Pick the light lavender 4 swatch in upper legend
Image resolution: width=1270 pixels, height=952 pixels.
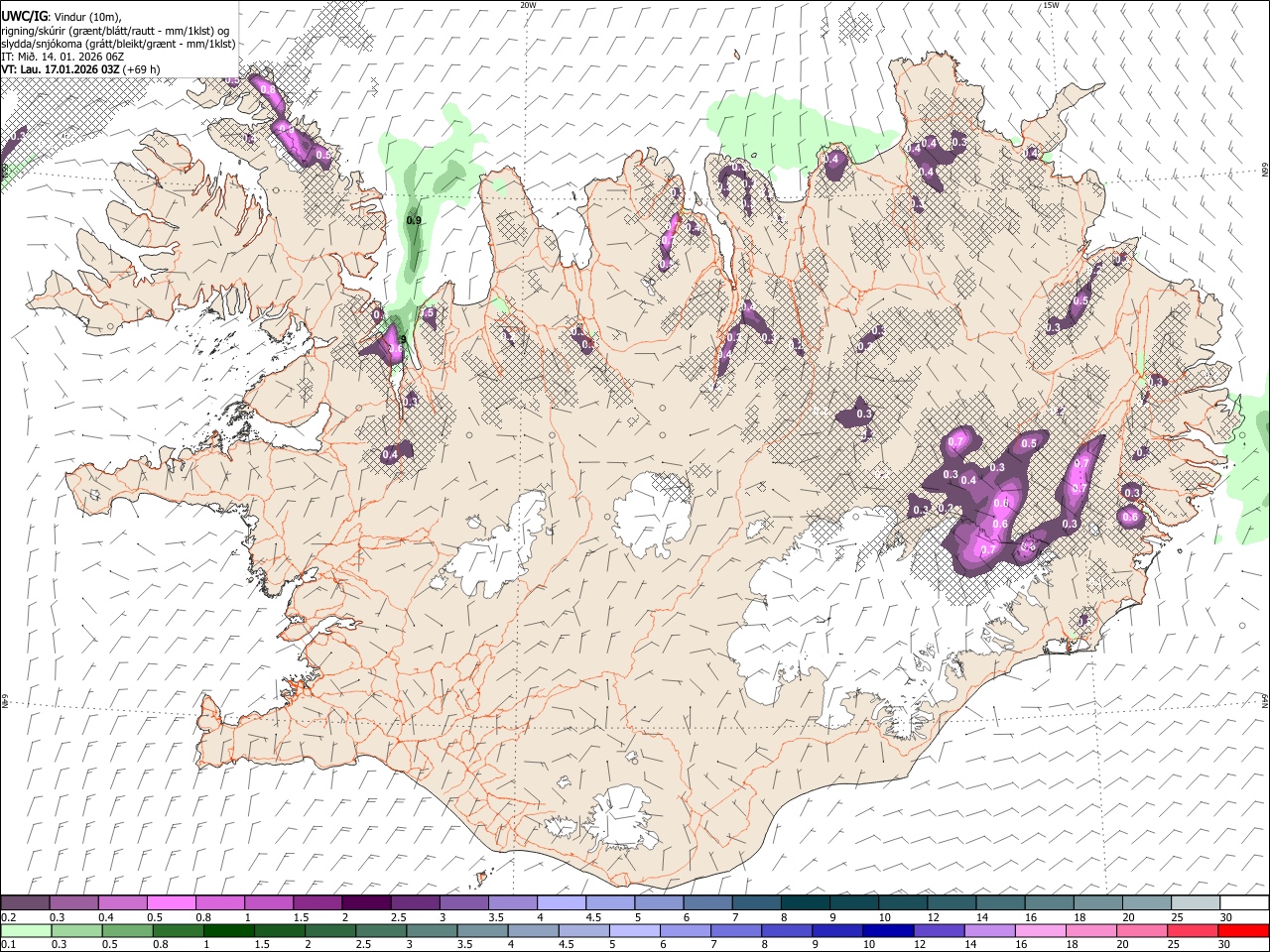click(x=561, y=902)
